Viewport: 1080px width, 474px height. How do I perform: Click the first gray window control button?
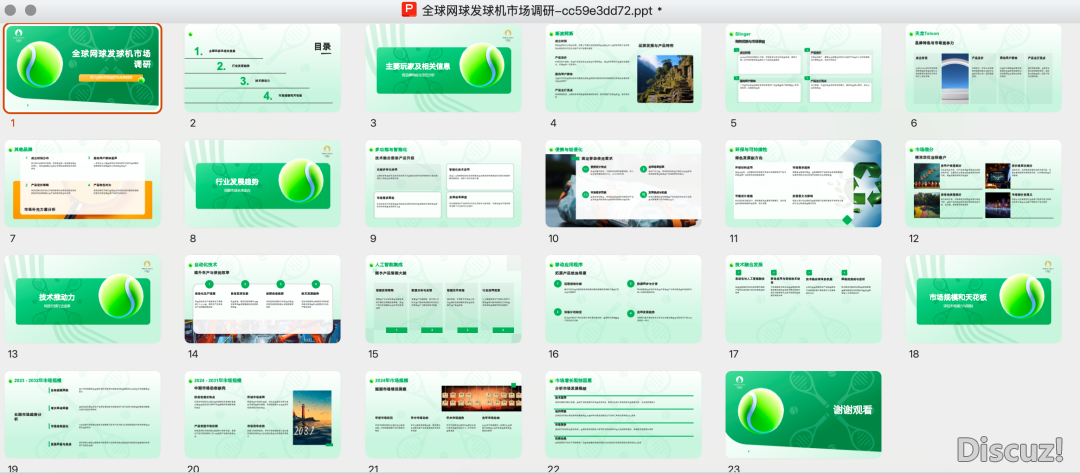coord(10,10)
